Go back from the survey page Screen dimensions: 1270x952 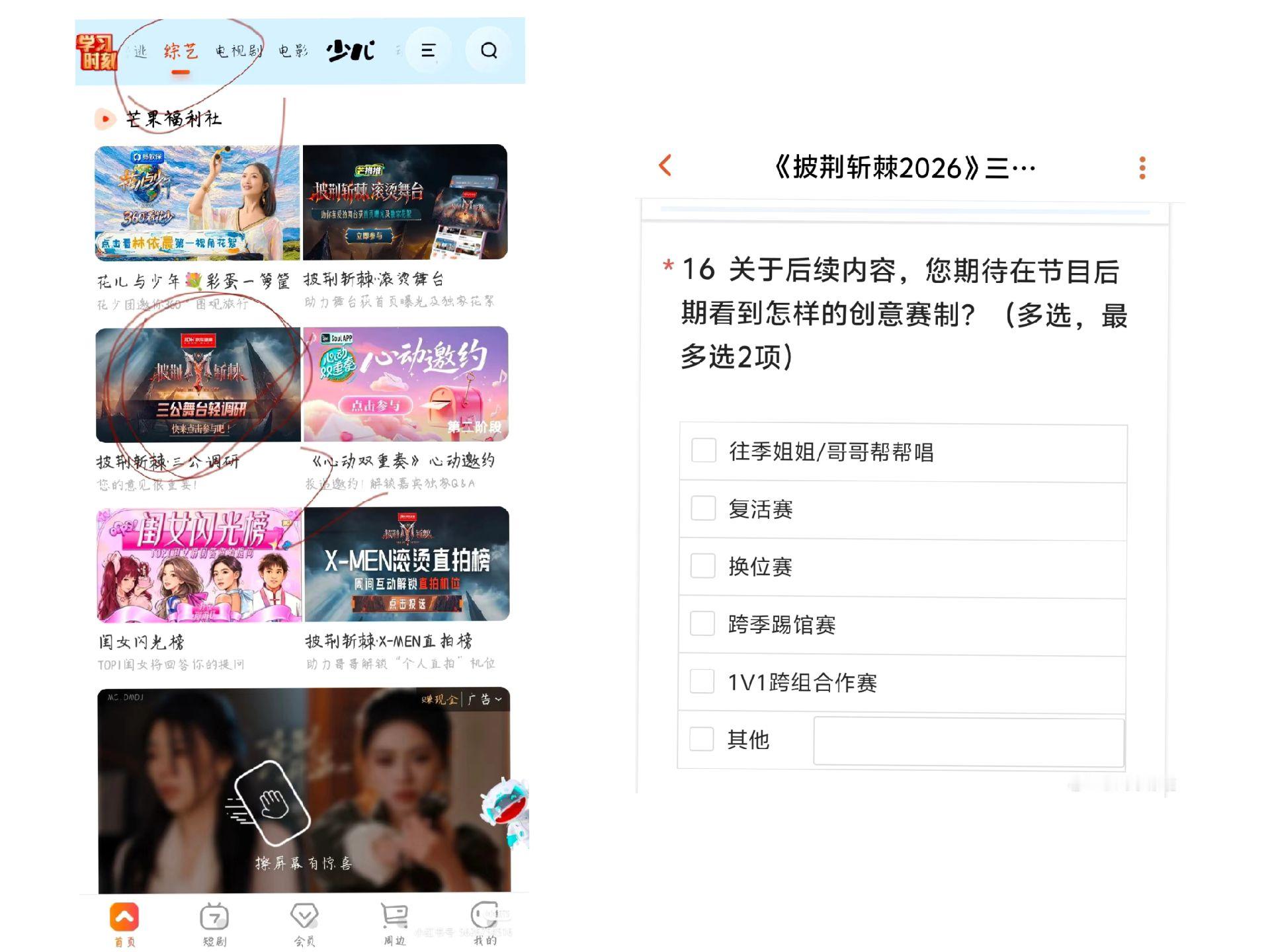[x=665, y=165]
